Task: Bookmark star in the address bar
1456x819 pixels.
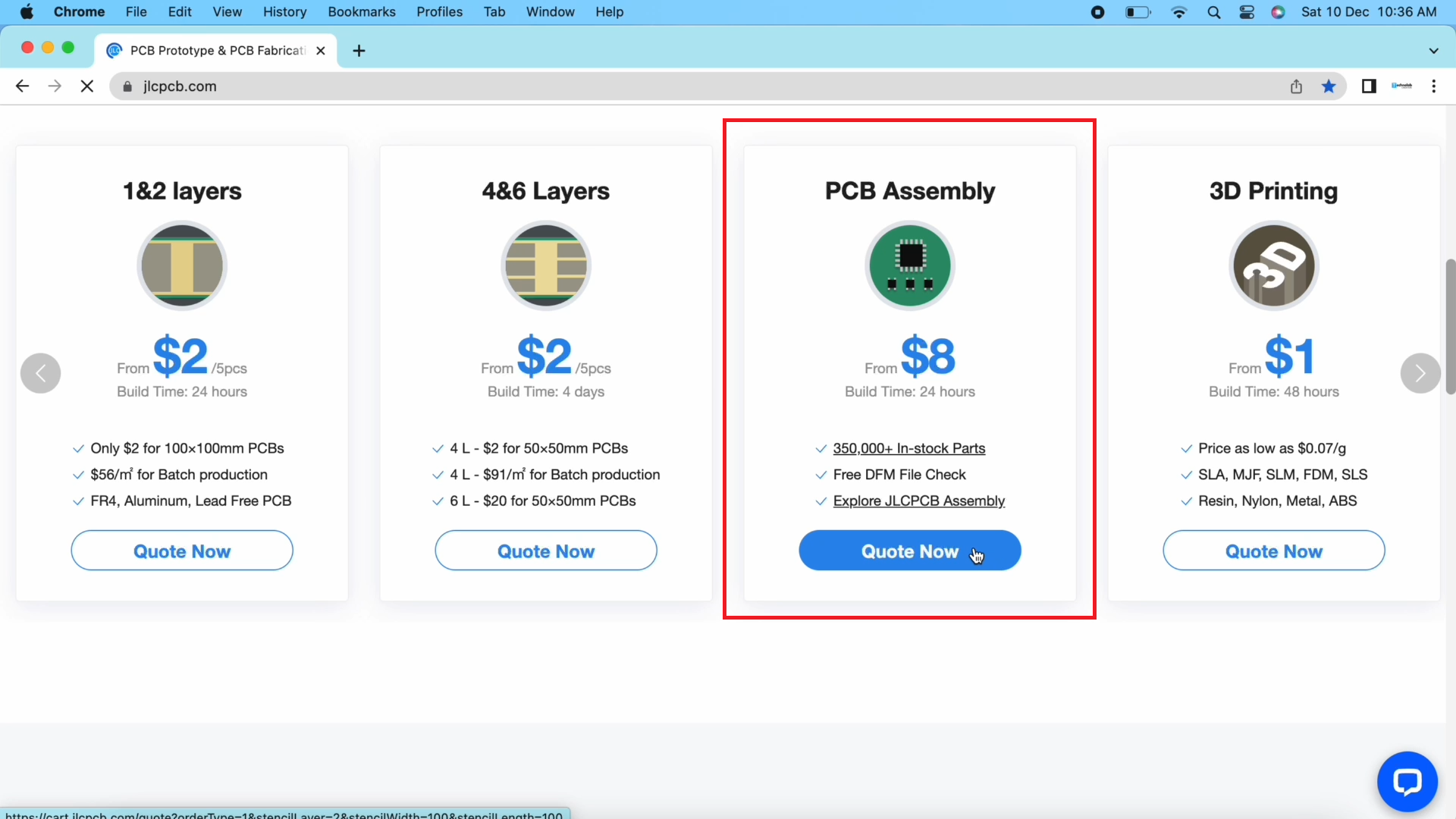Action: coord(1329,86)
